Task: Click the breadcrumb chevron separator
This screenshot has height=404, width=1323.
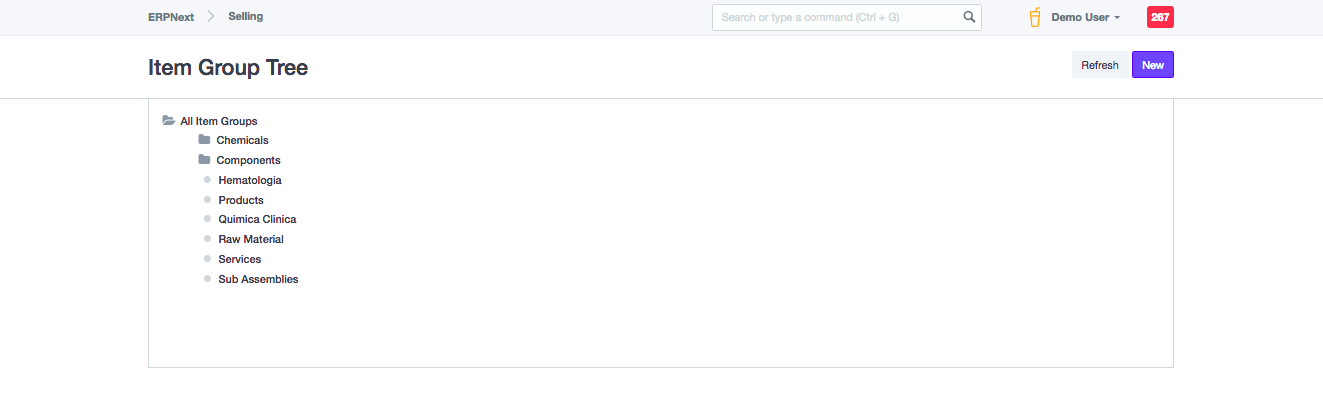Action: [x=211, y=17]
